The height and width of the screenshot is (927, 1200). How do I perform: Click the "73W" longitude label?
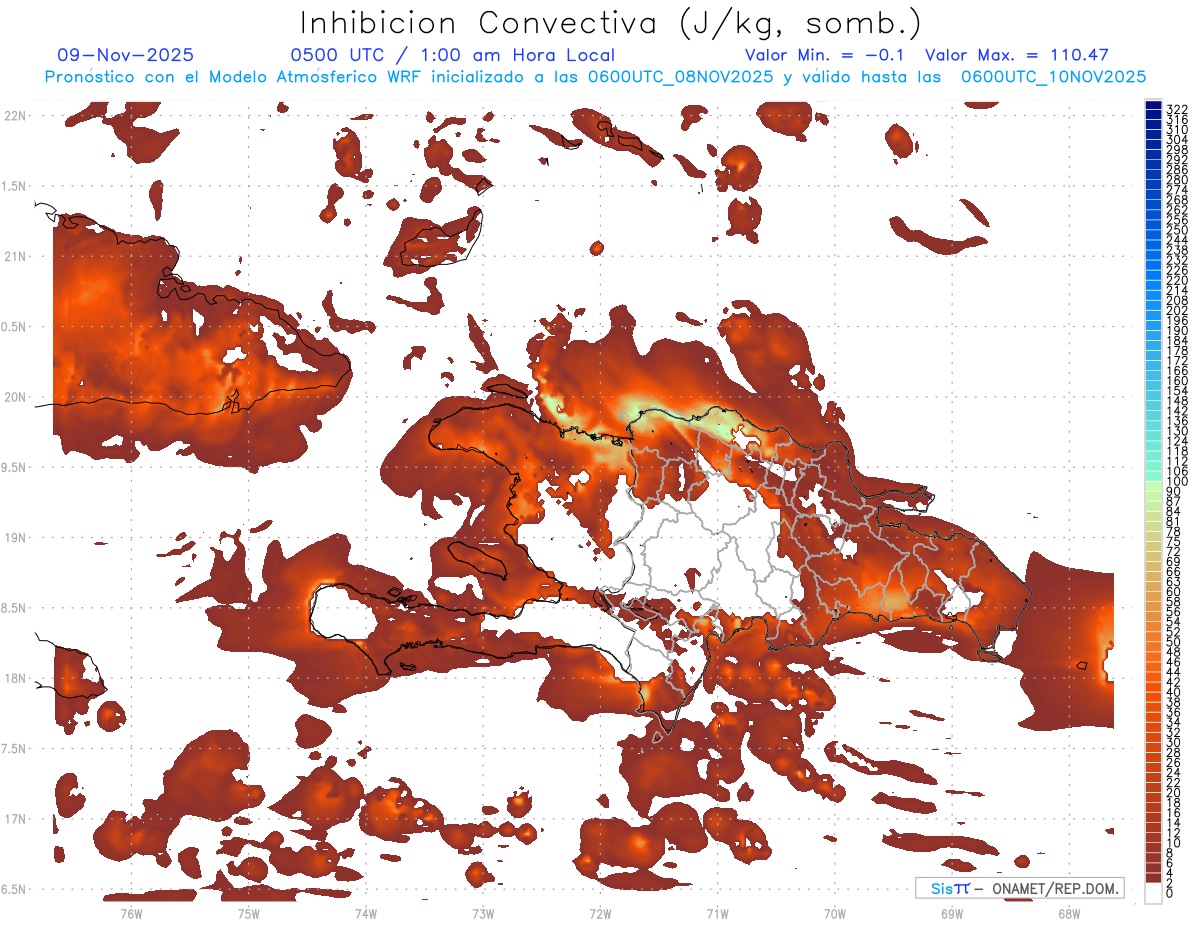[x=483, y=912]
